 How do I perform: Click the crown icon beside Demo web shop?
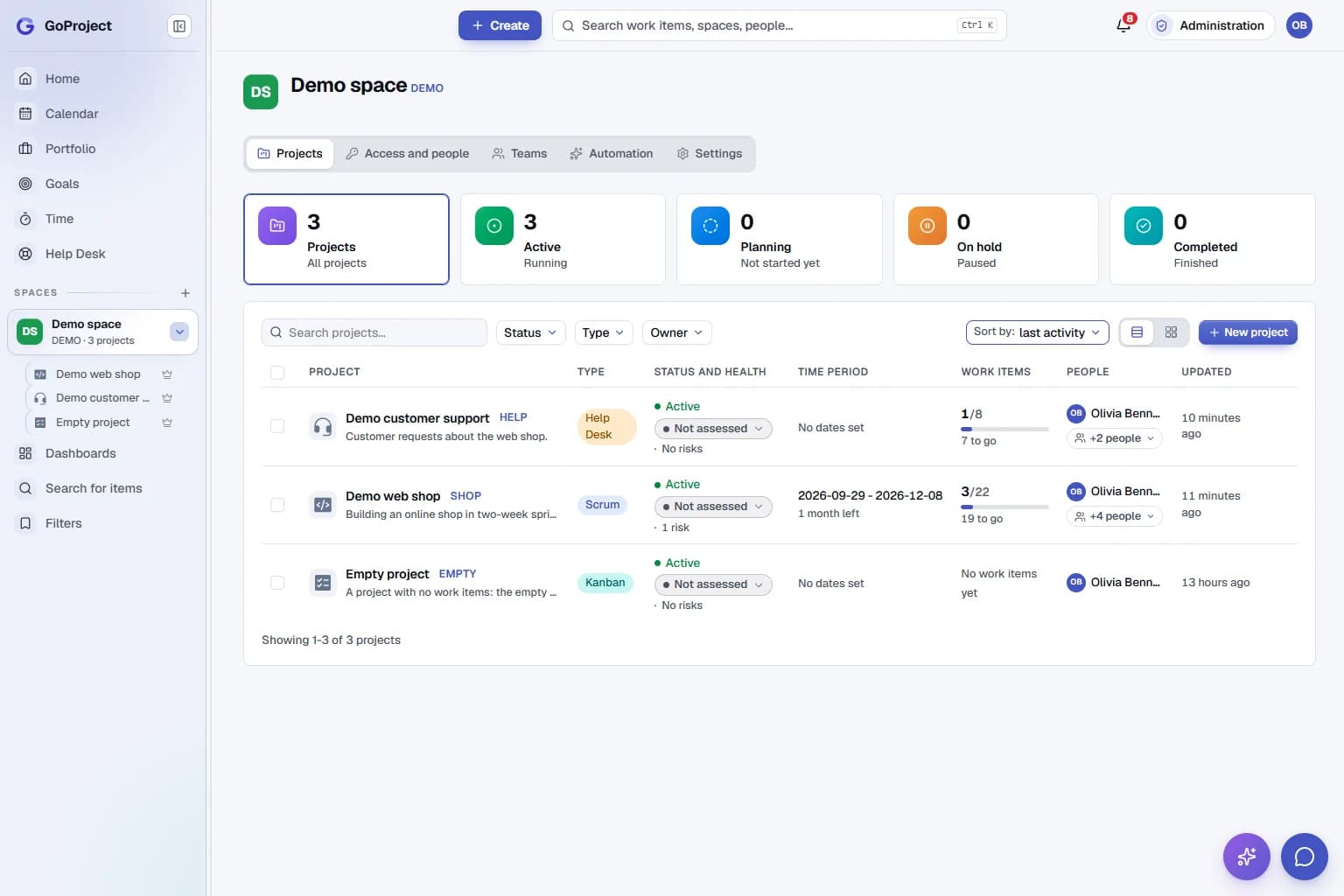(x=167, y=374)
